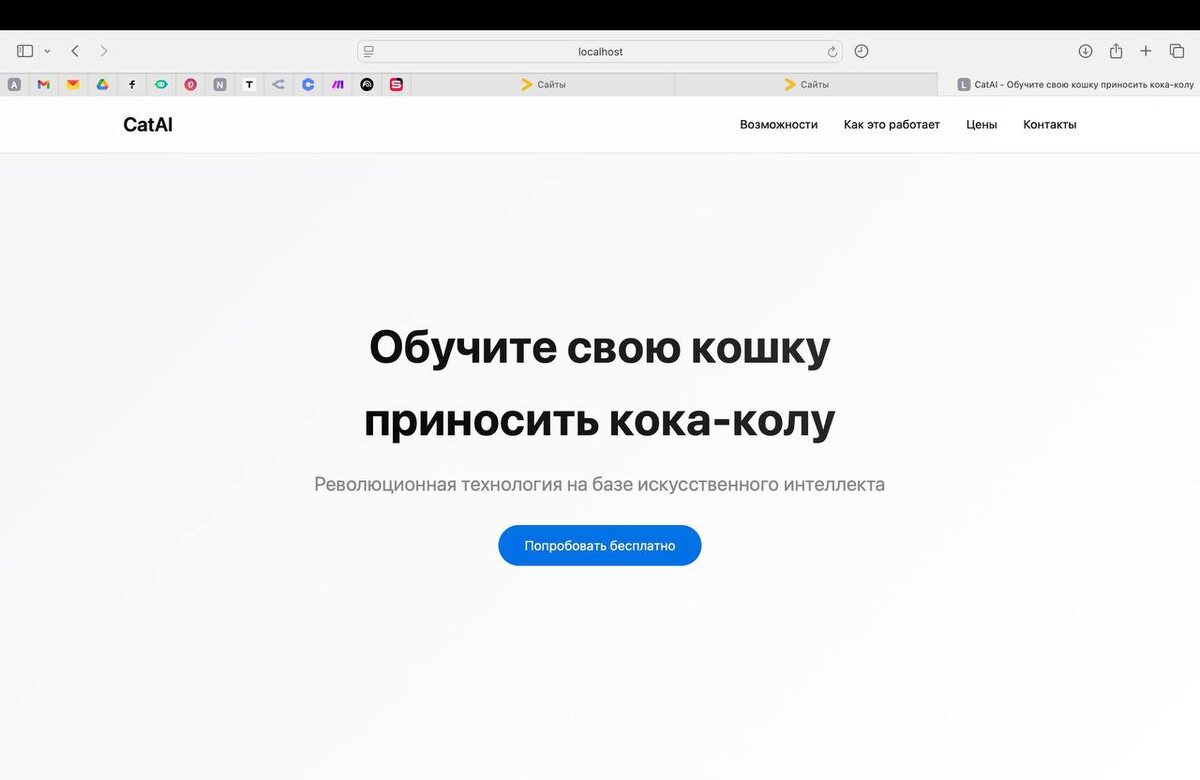
Task: Open the tab group dropdown chevron beside sidebar
Action: coord(47,51)
